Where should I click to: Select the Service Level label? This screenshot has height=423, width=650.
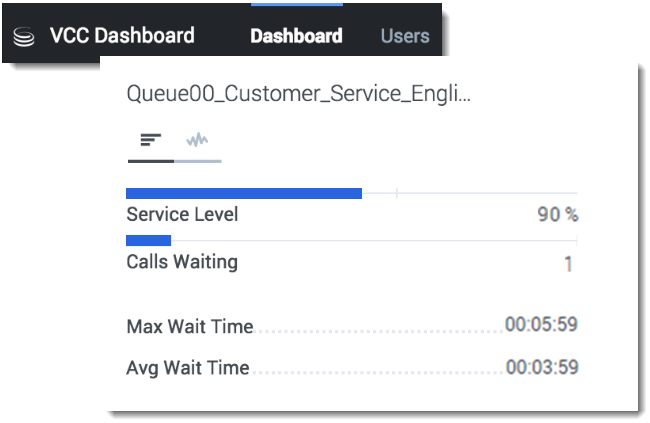[x=182, y=215]
